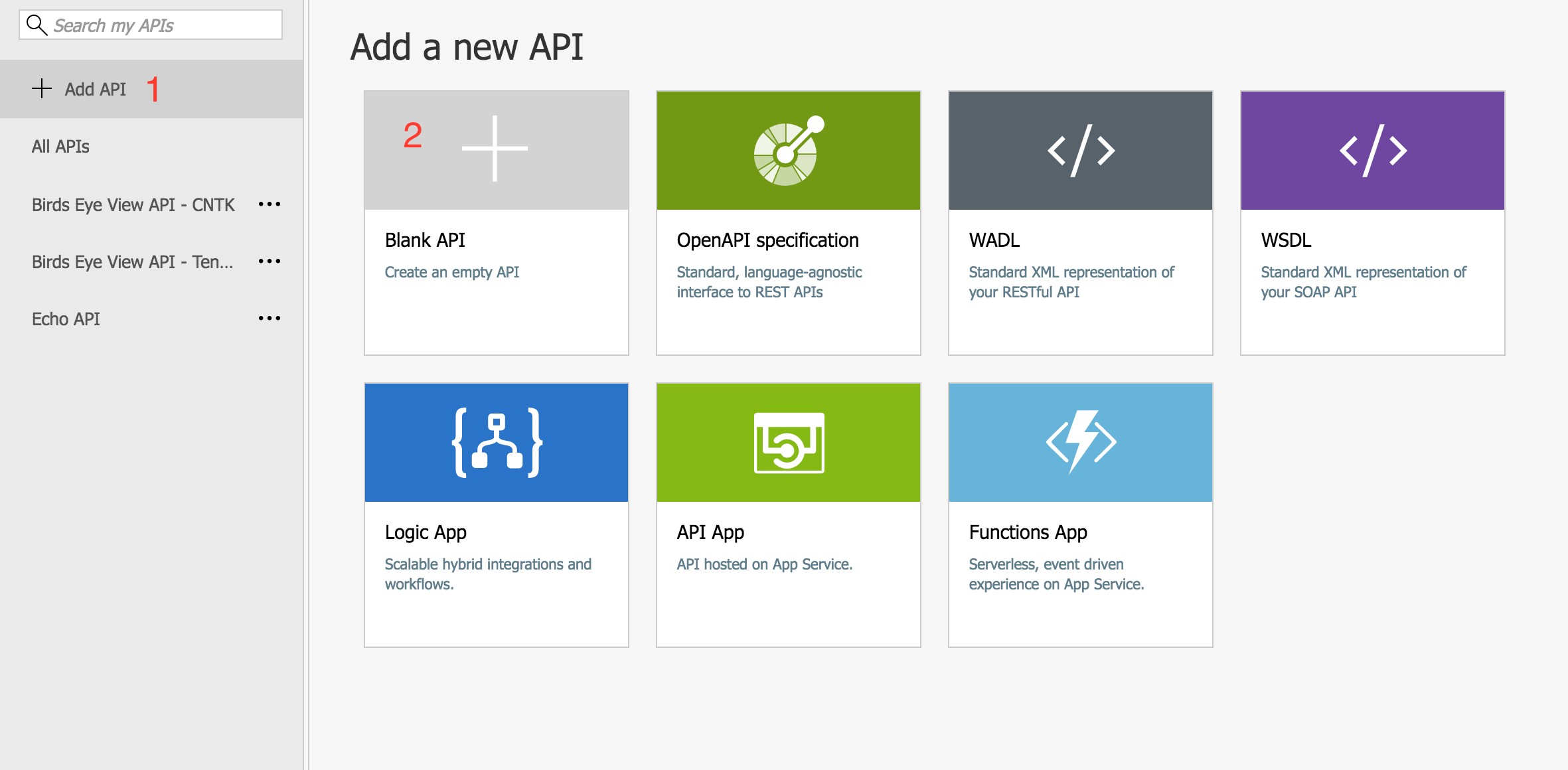Viewport: 1568px width, 770px height.
Task: Select Birds Eye View API - CNTK
Action: pyautogui.click(x=133, y=204)
